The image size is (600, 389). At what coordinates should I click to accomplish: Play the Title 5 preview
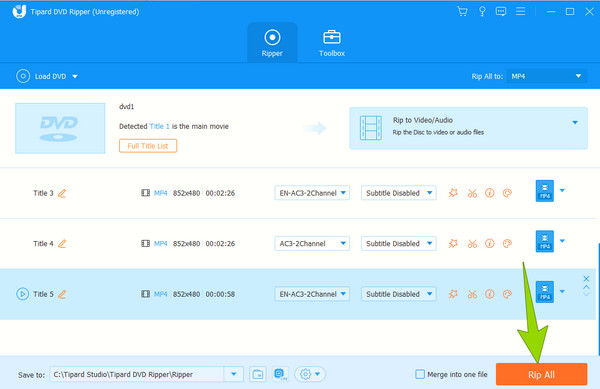[x=22, y=294]
